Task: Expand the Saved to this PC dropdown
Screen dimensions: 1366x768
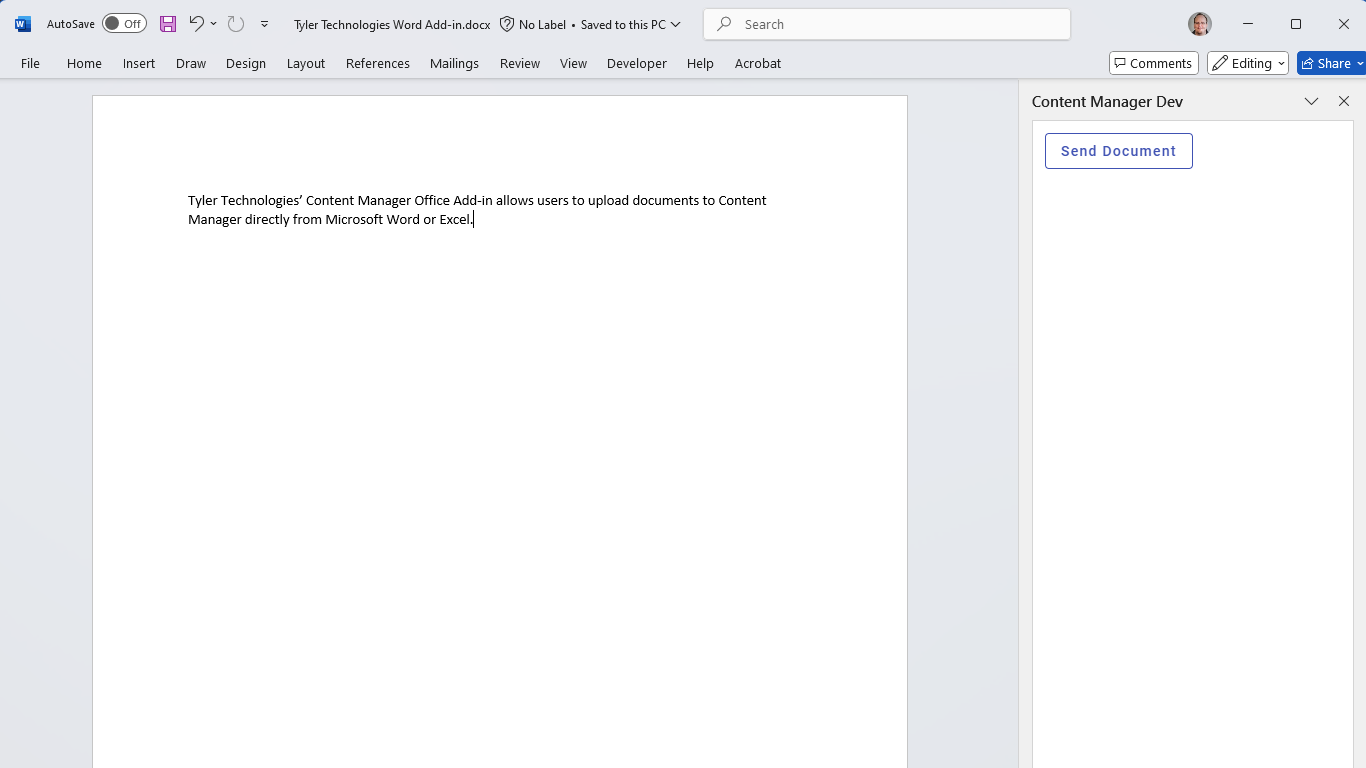Action: click(x=676, y=24)
